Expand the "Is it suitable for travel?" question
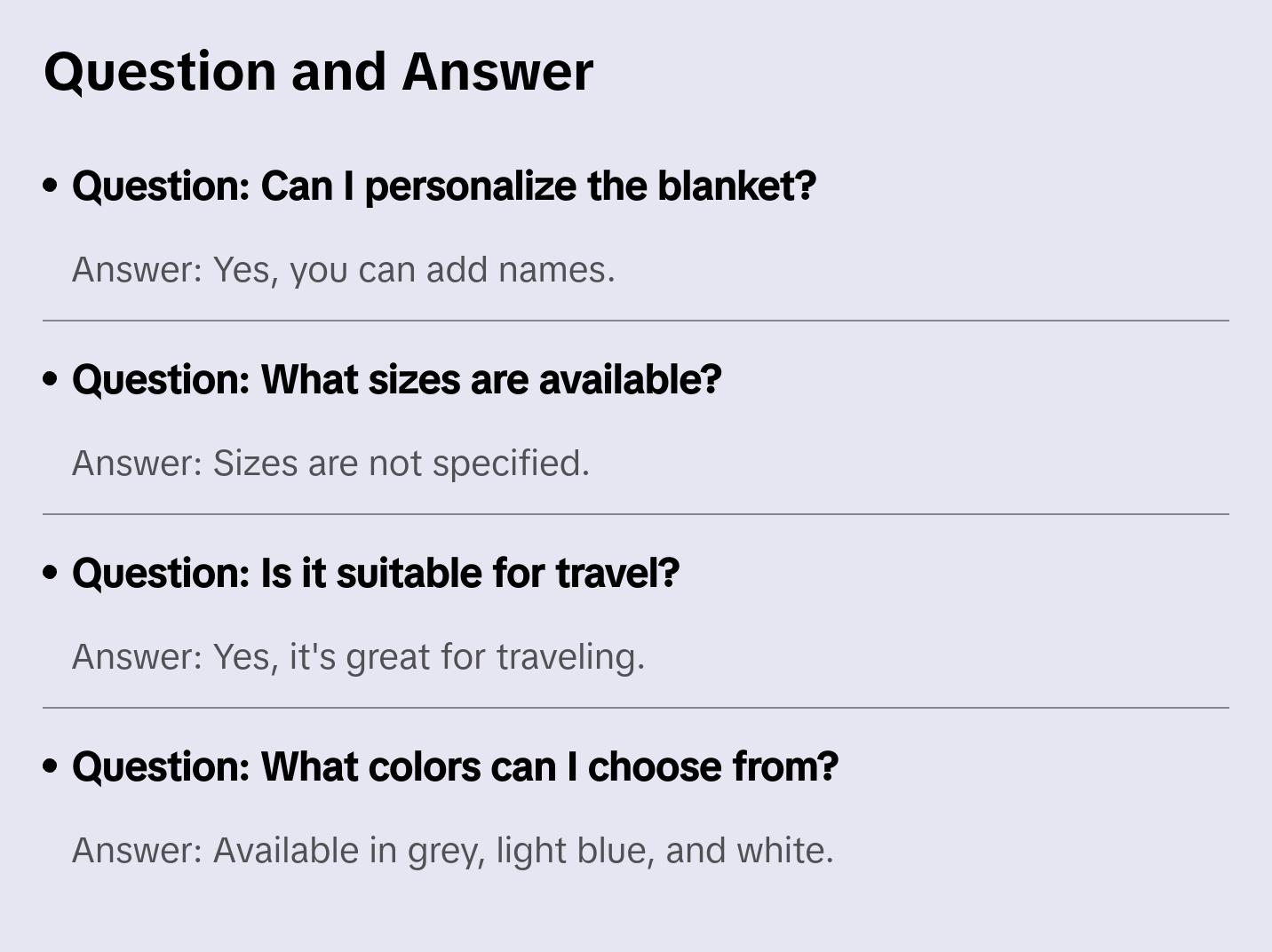The image size is (1272, 952). pos(376,573)
